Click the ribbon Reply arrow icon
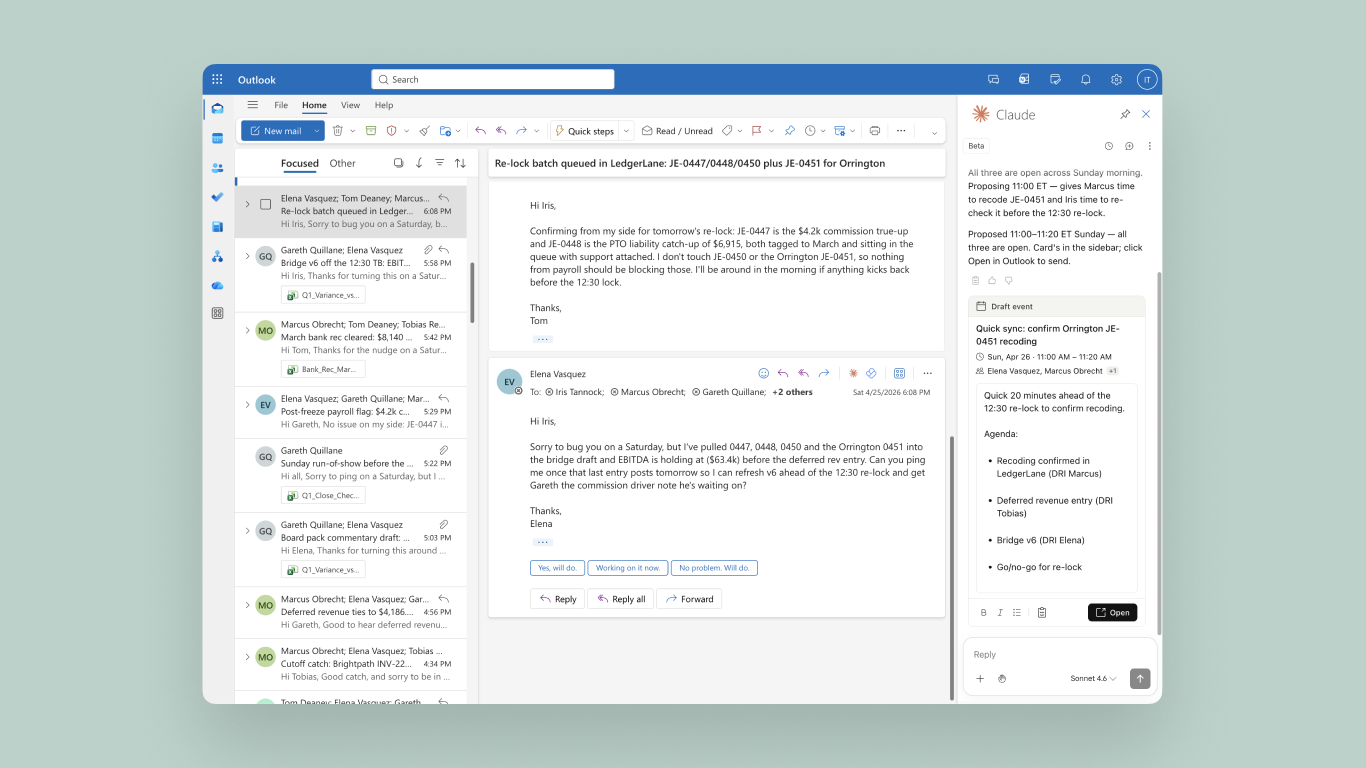The image size is (1366, 768). (480, 131)
